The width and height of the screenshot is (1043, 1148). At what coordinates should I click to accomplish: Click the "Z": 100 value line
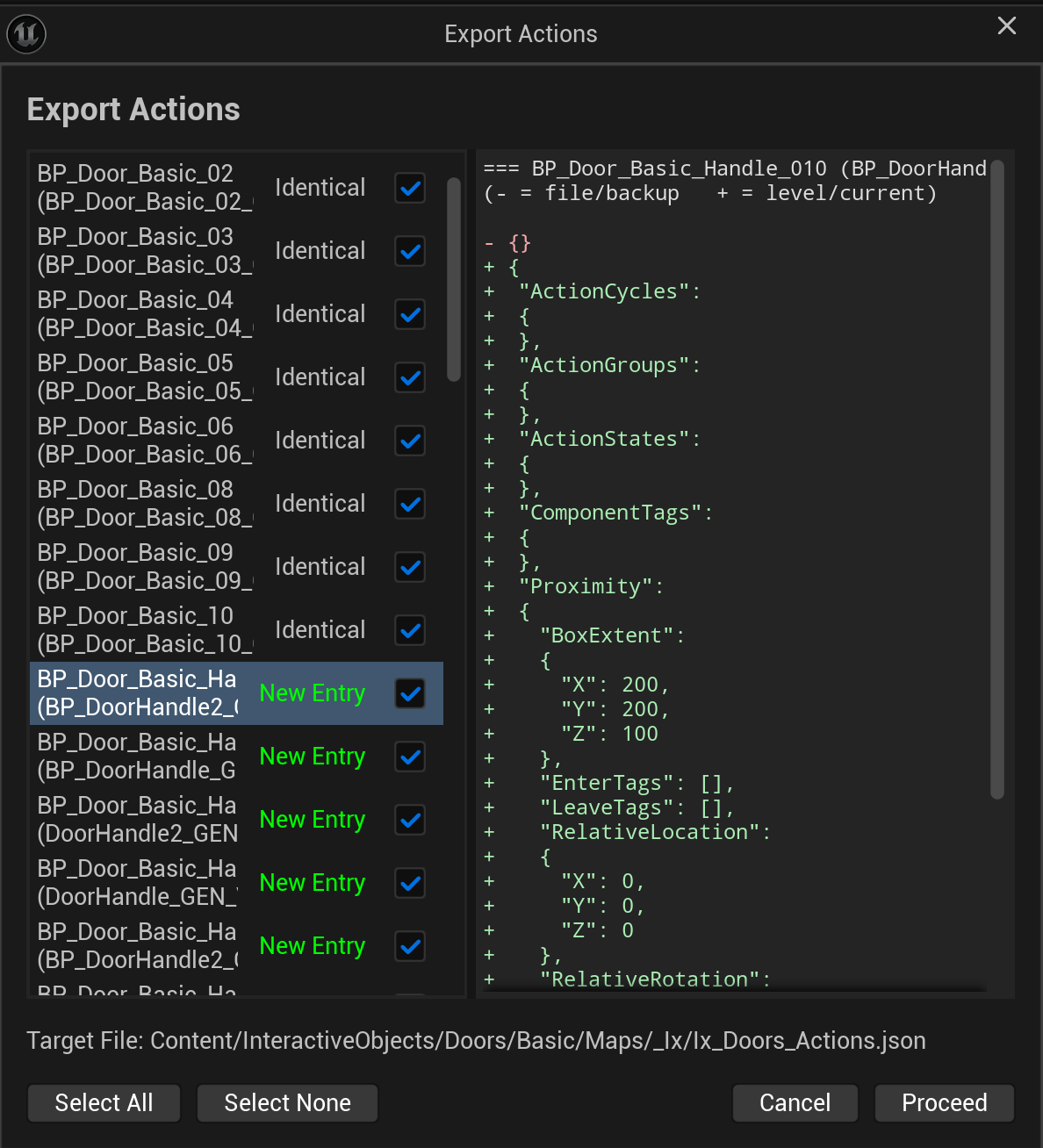[572, 734]
